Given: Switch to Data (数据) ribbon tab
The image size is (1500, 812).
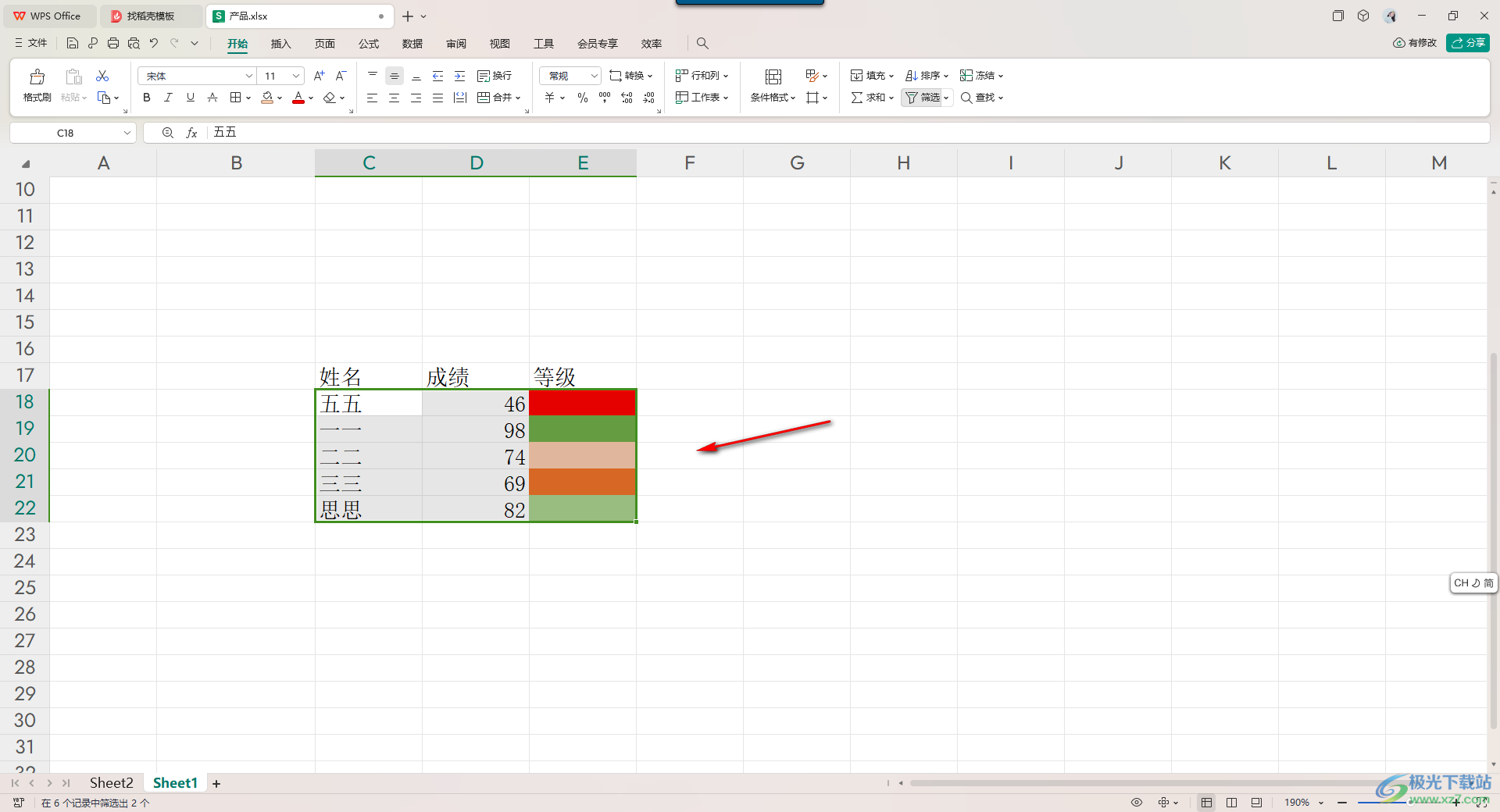Looking at the screenshot, I should tap(412, 44).
